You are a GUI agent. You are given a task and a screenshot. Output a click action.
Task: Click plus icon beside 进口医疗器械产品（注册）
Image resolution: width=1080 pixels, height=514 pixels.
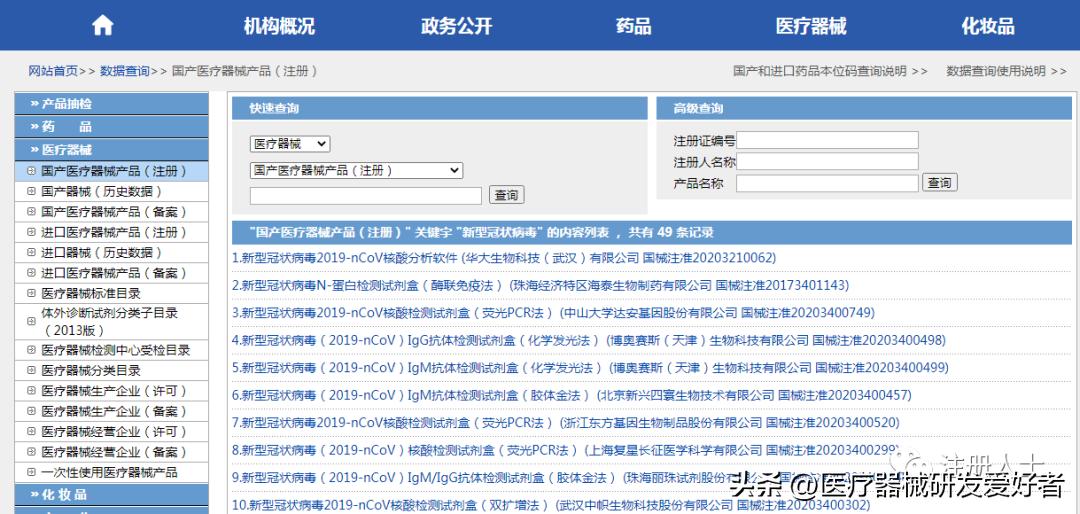pyautogui.click(x=31, y=232)
